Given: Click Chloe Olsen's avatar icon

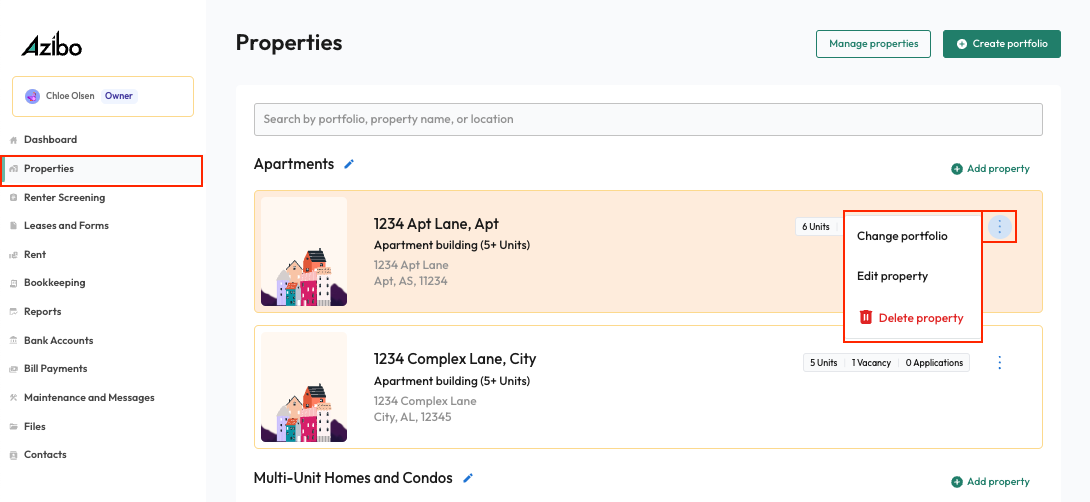Looking at the screenshot, I should [x=32, y=96].
